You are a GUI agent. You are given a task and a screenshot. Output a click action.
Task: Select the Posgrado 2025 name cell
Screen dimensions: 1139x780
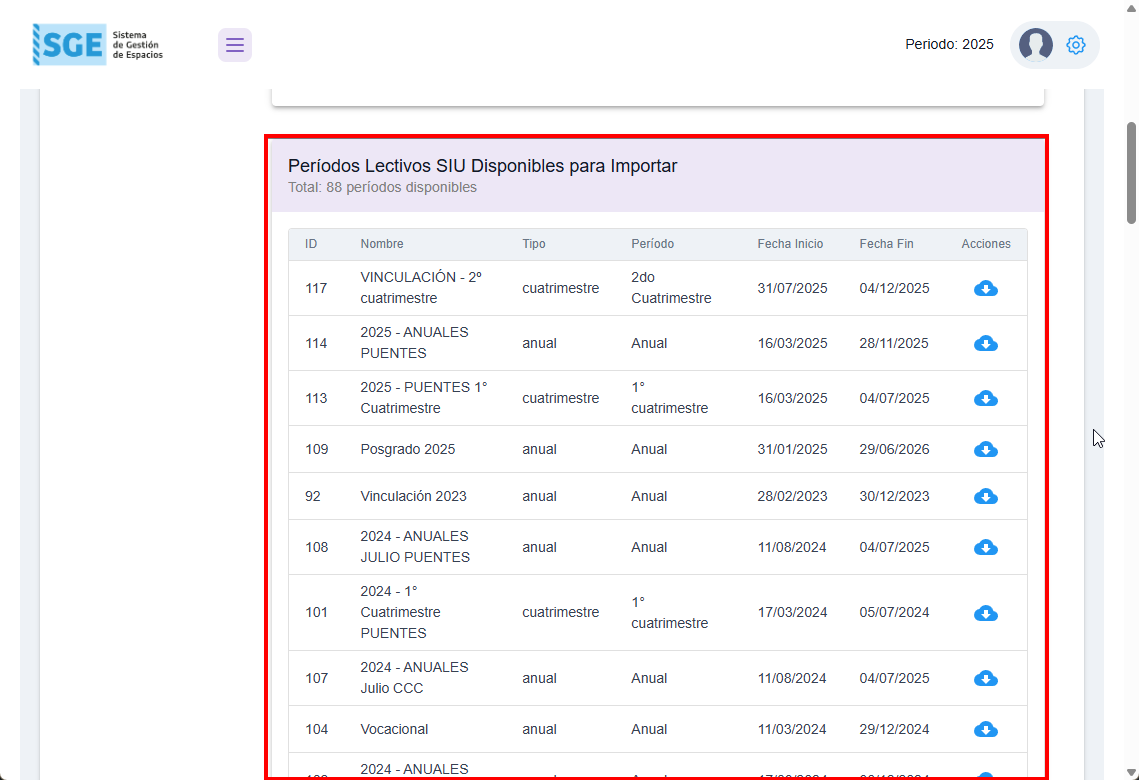coord(408,450)
